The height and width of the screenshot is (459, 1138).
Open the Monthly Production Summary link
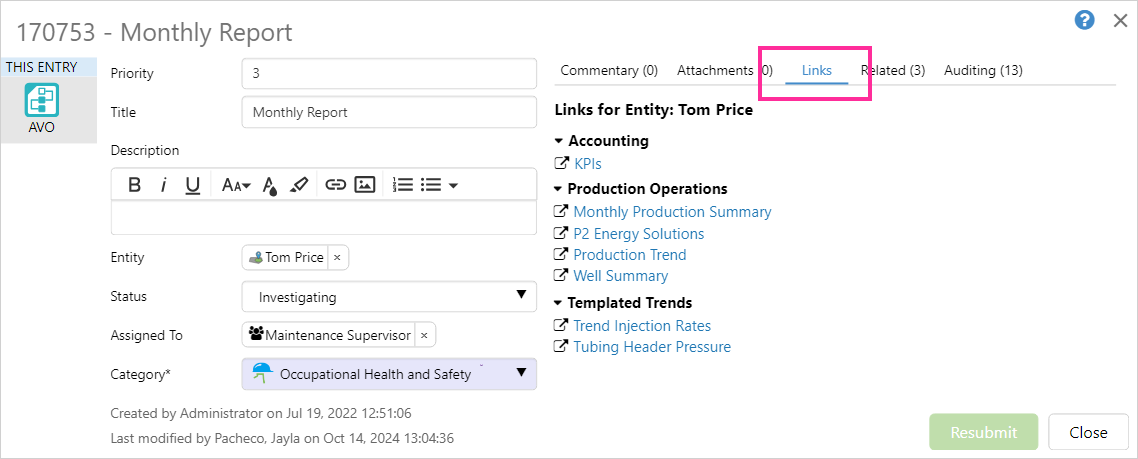click(x=672, y=212)
